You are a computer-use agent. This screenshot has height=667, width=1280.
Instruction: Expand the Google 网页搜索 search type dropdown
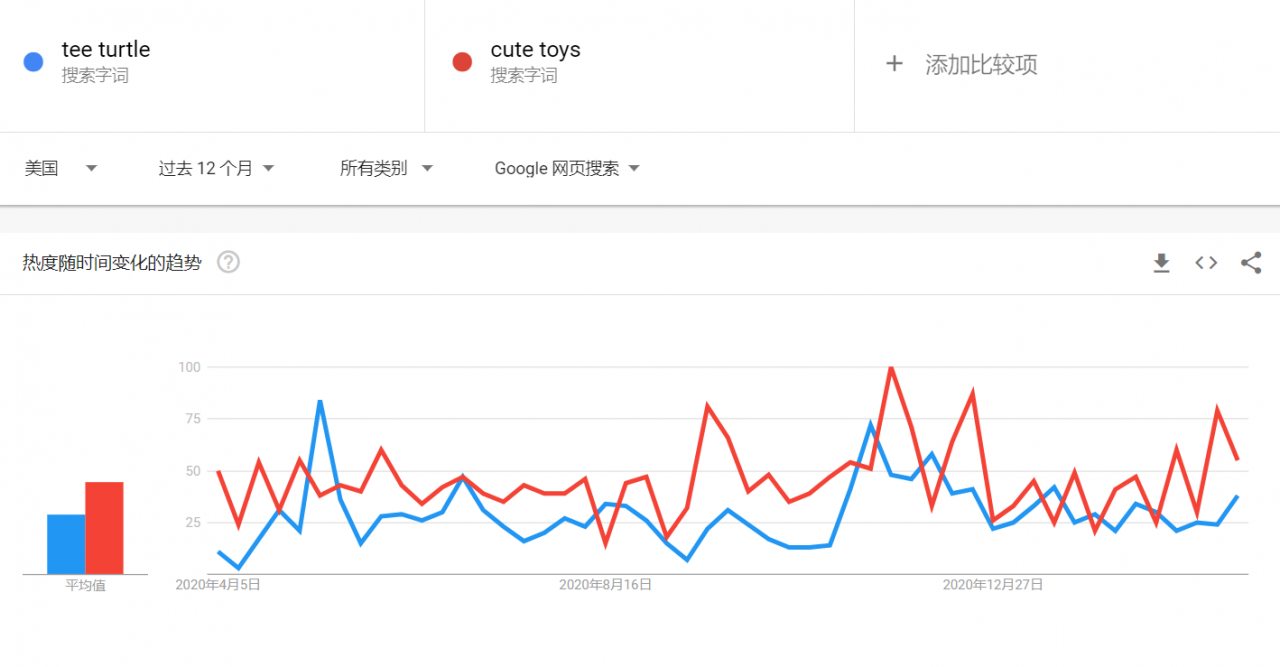pyautogui.click(x=567, y=168)
